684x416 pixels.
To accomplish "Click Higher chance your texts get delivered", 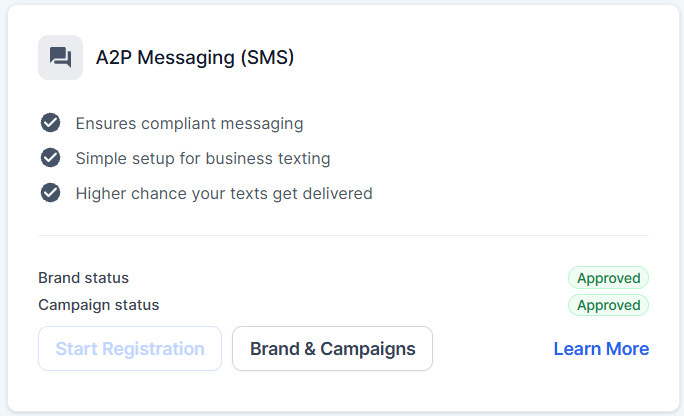I will tap(223, 194).
